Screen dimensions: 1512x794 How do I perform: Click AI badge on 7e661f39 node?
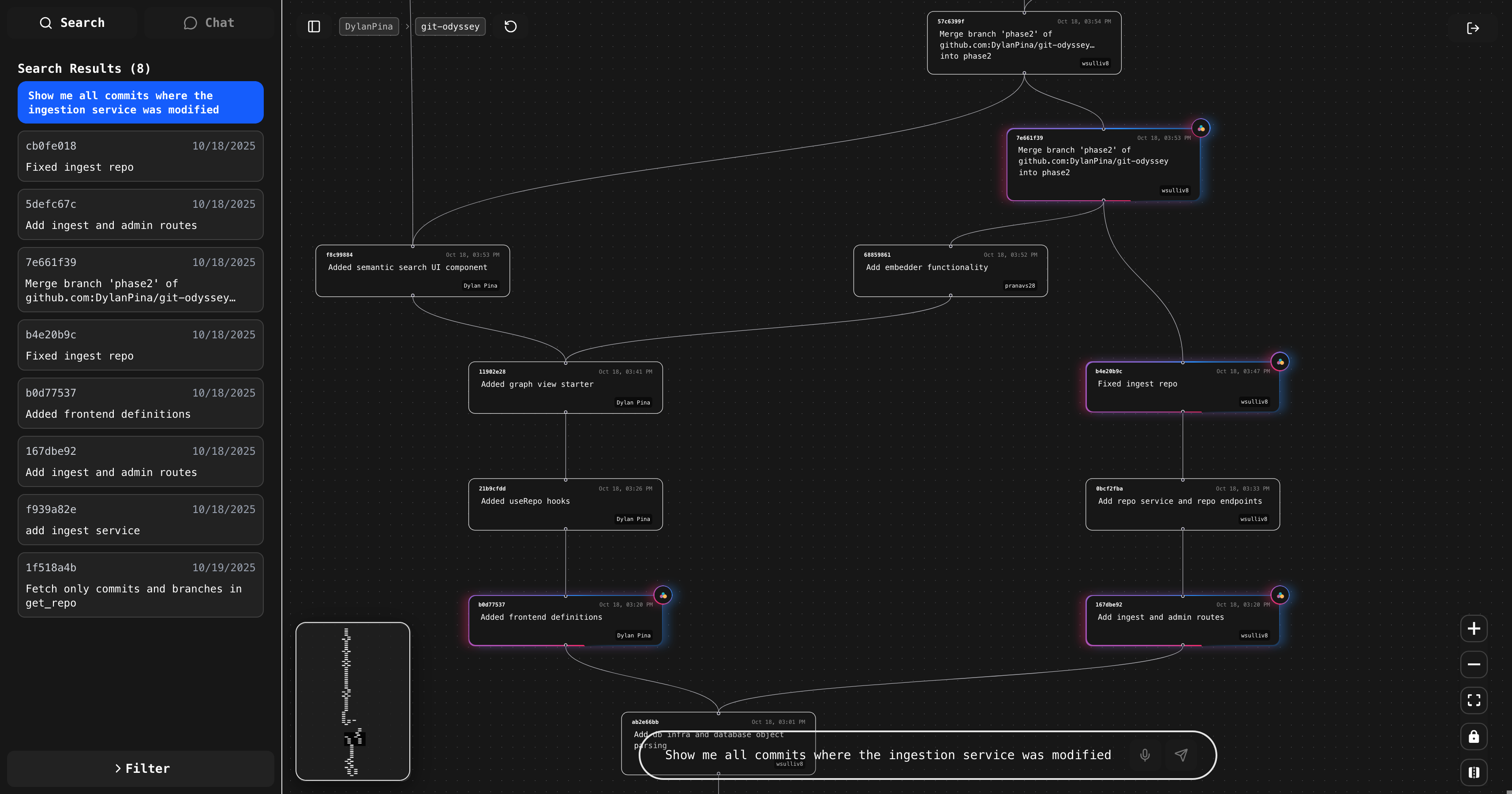1201,128
